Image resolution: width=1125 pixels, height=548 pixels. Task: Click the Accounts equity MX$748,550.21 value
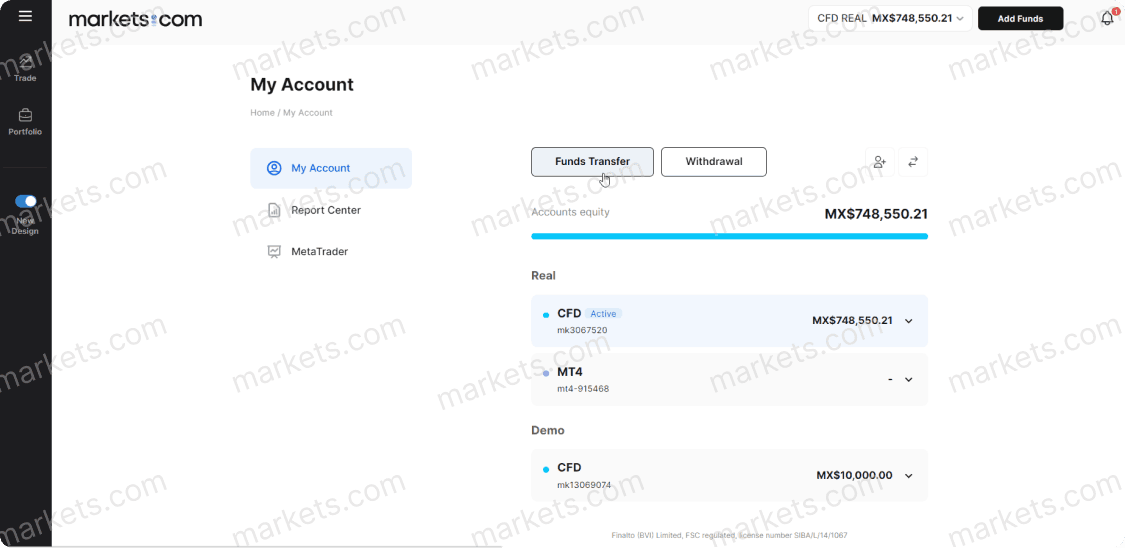(x=876, y=214)
